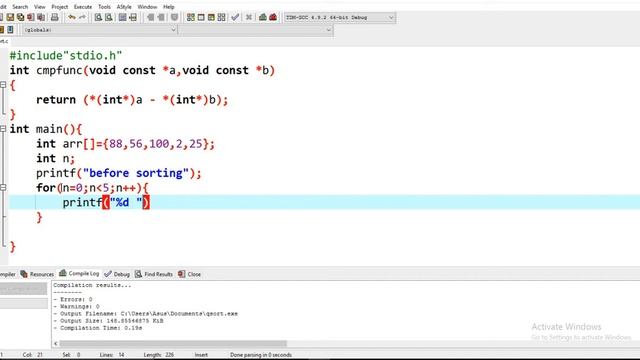Click the 'Compilation results...' log line
The width and height of the screenshot is (640, 360).
pyautogui.click(x=92, y=285)
